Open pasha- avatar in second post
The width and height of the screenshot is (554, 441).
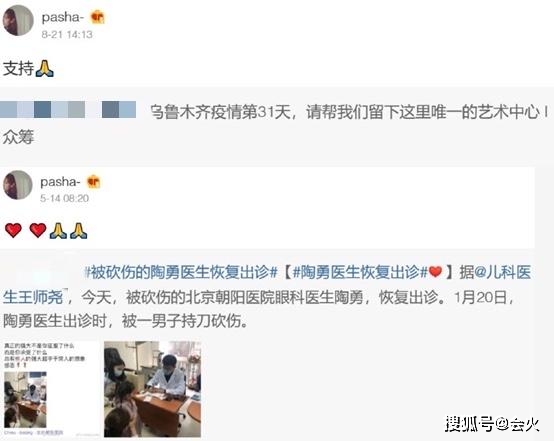[18, 185]
